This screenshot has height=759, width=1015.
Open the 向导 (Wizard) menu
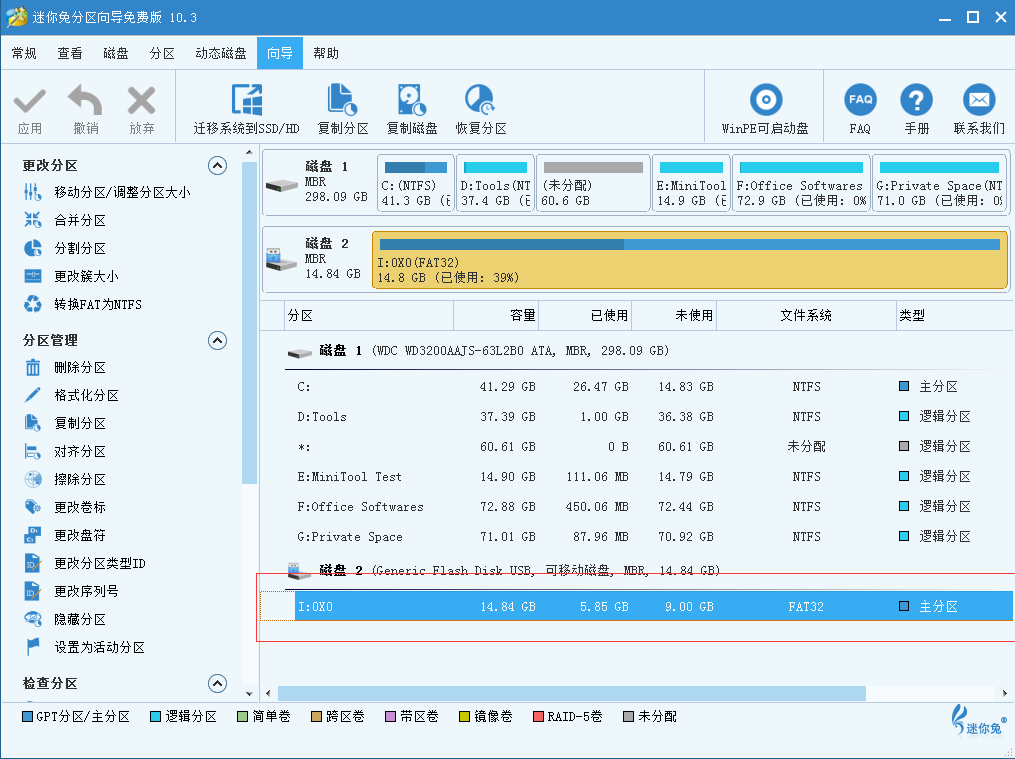(280, 53)
